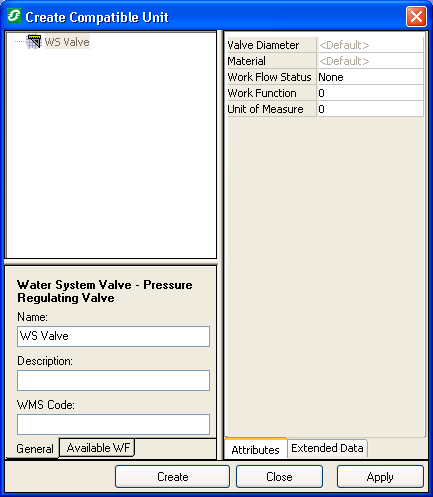
Task: Click the Unit of Measure value cell
Action: 371,109
